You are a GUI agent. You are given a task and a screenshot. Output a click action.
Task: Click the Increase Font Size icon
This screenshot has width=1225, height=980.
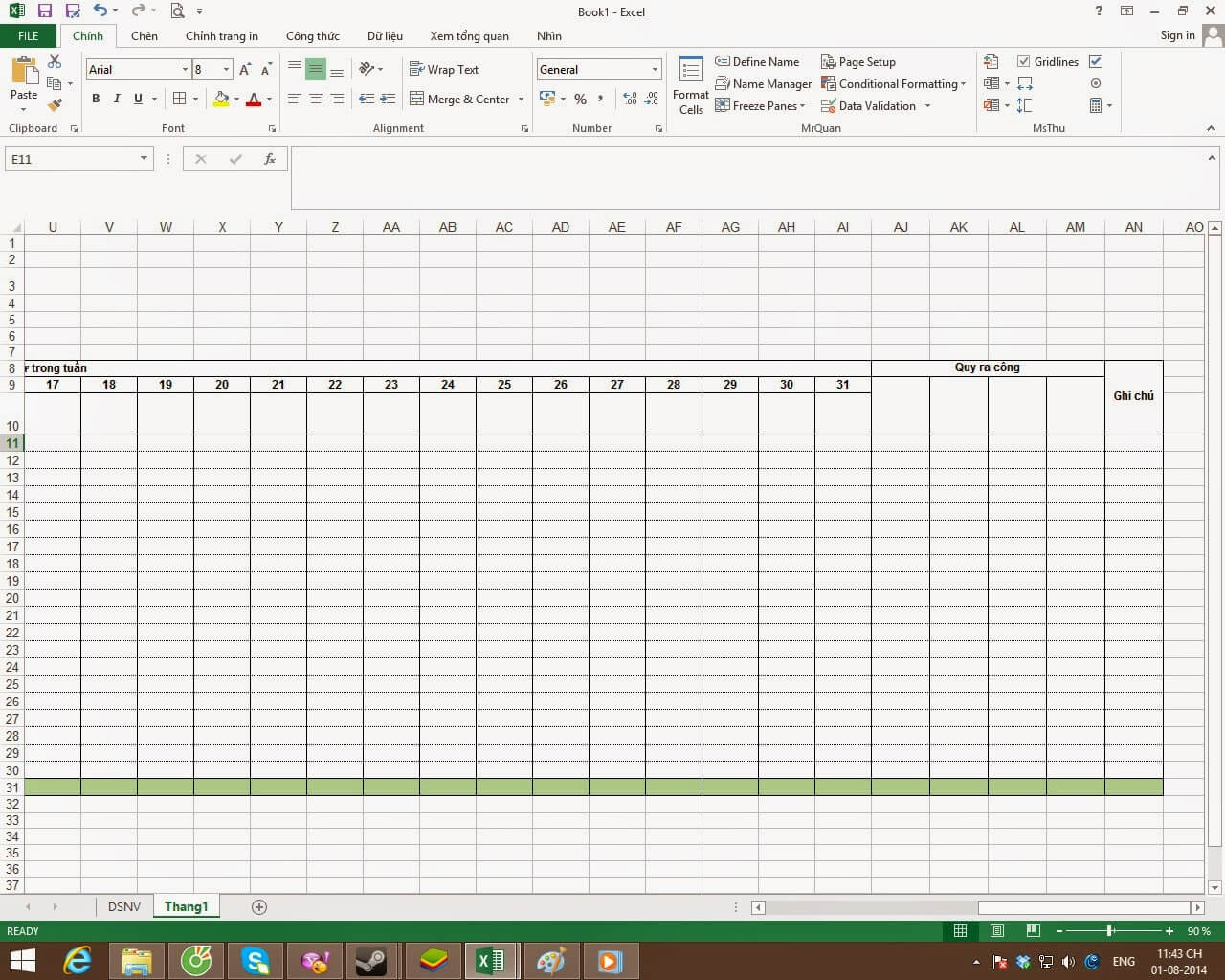click(x=244, y=69)
